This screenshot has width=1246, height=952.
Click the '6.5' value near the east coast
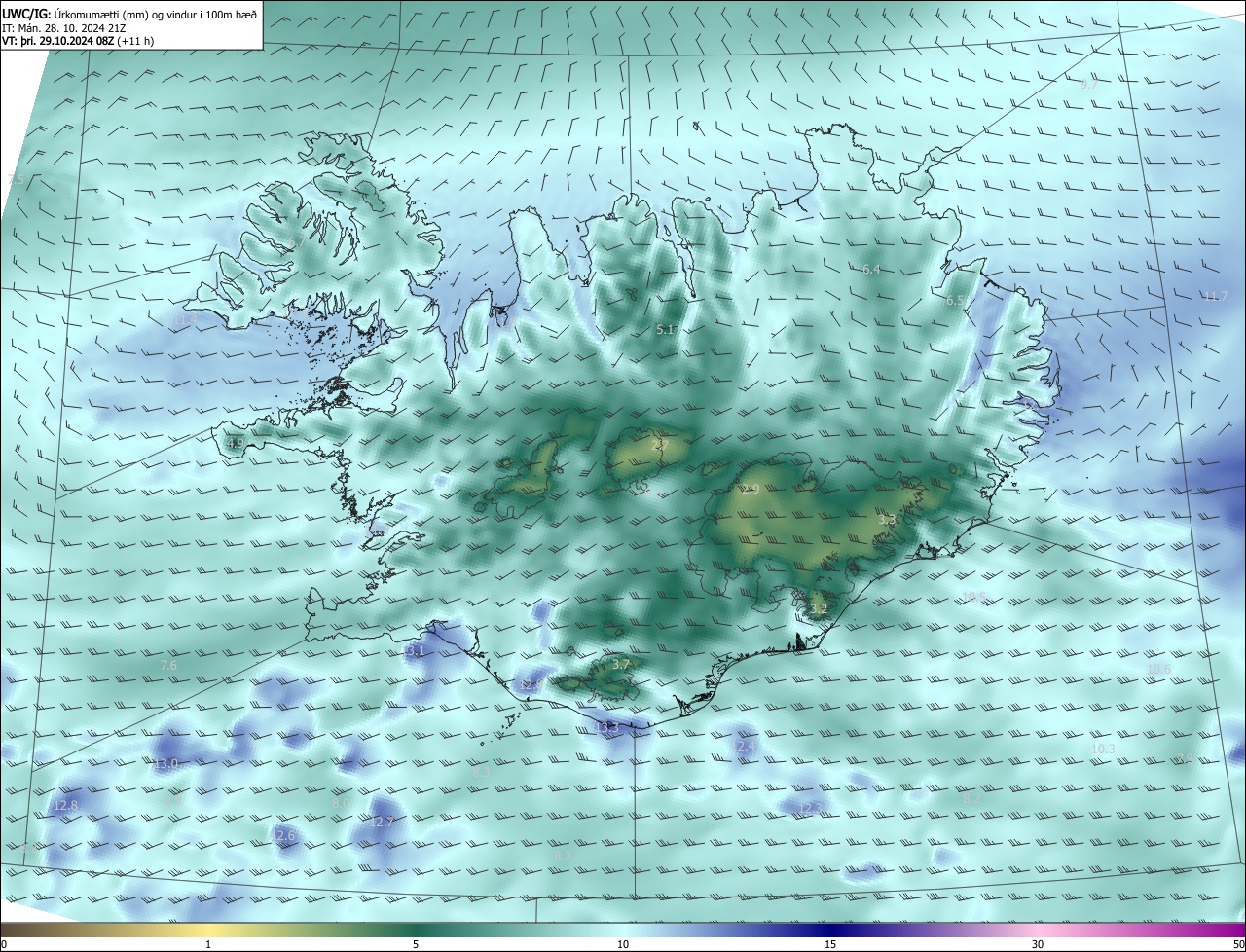coord(955,301)
